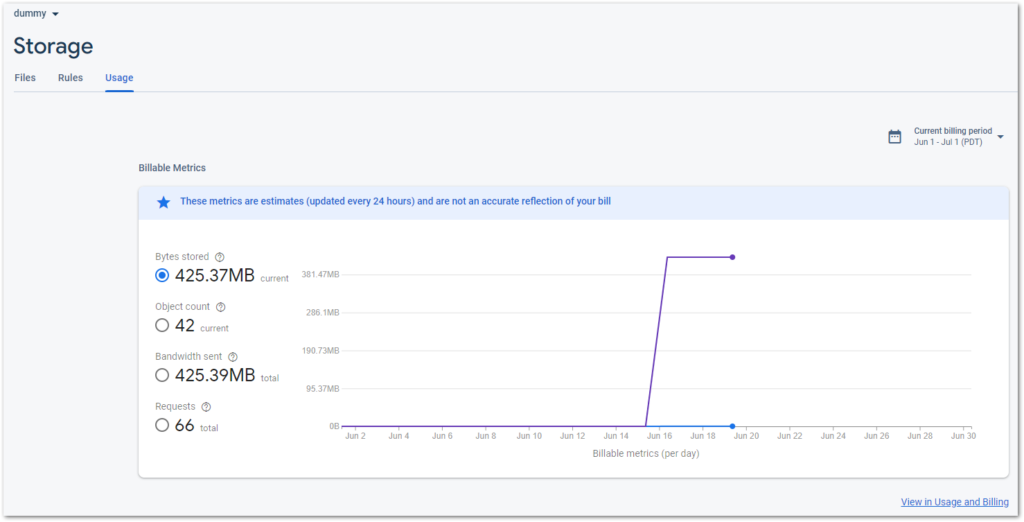Select the Bandwidth sent radio button
The width and height of the screenshot is (1024, 522).
tap(162, 376)
